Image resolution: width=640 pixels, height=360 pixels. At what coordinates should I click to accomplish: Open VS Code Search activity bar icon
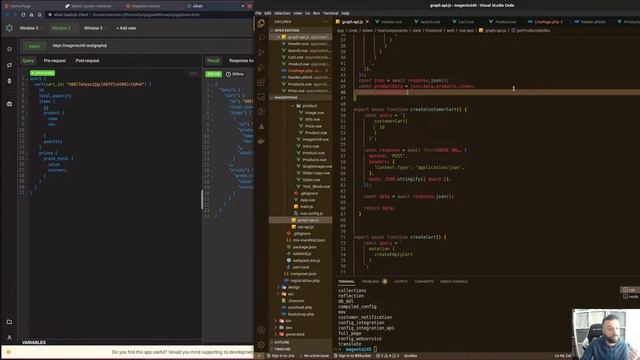pyautogui.click(x=261, y=38)
